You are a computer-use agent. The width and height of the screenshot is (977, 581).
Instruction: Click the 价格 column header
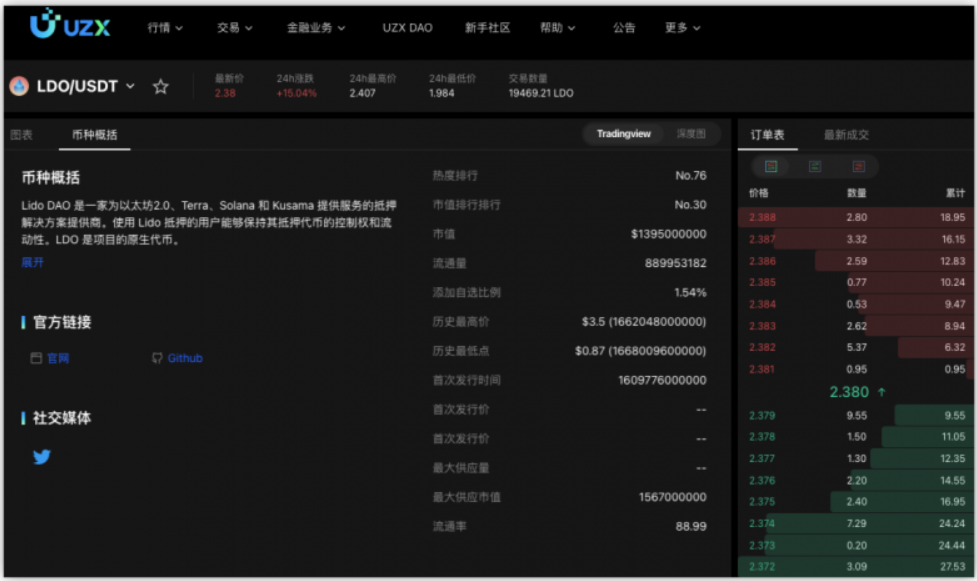click(758, 193)
